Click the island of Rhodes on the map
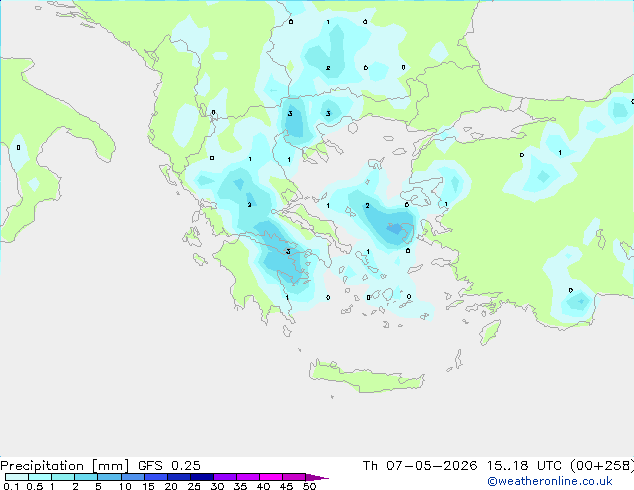The width and height of the screenshot is (634, 490). pos(490,332)
